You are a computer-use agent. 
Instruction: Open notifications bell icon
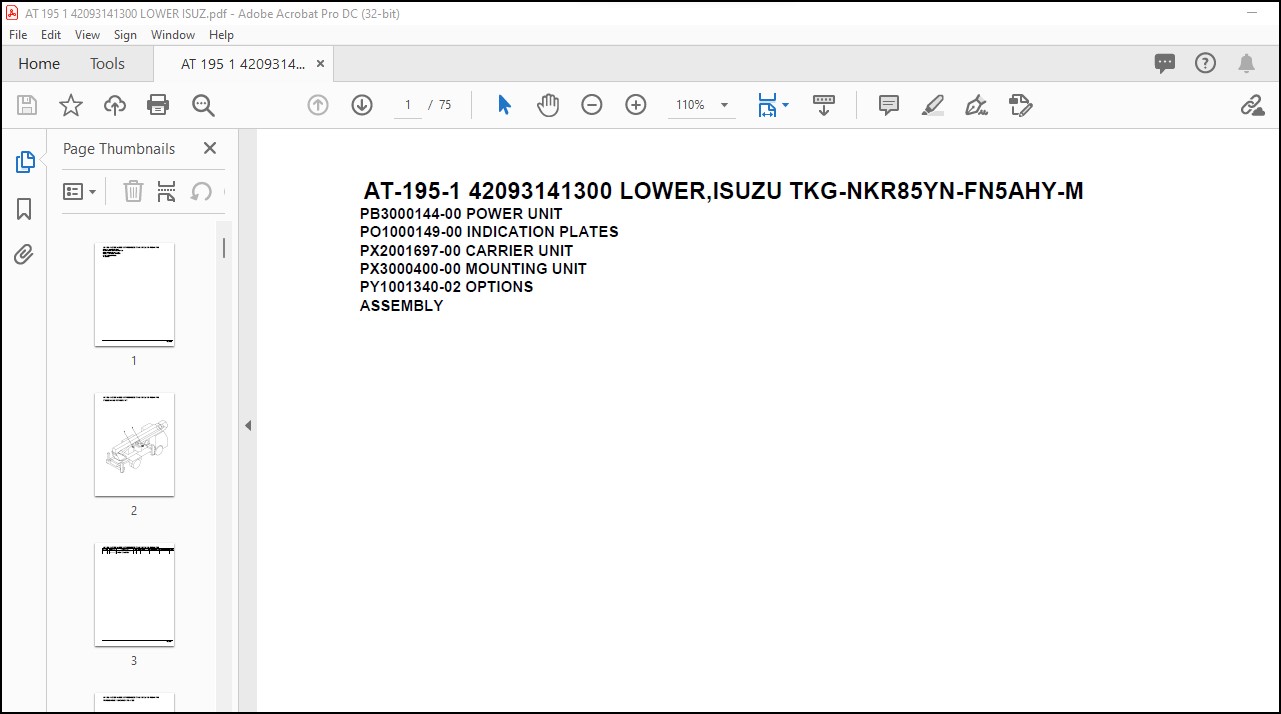[1246, 63]
